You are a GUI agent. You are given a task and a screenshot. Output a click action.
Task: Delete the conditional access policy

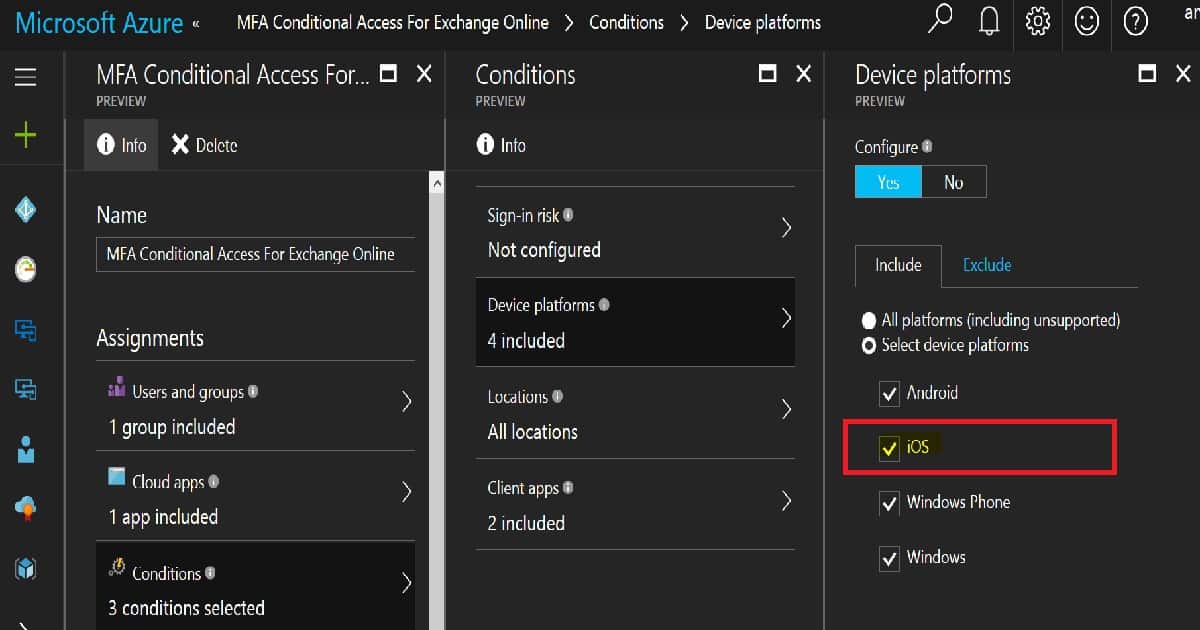(x=204, y=146)
